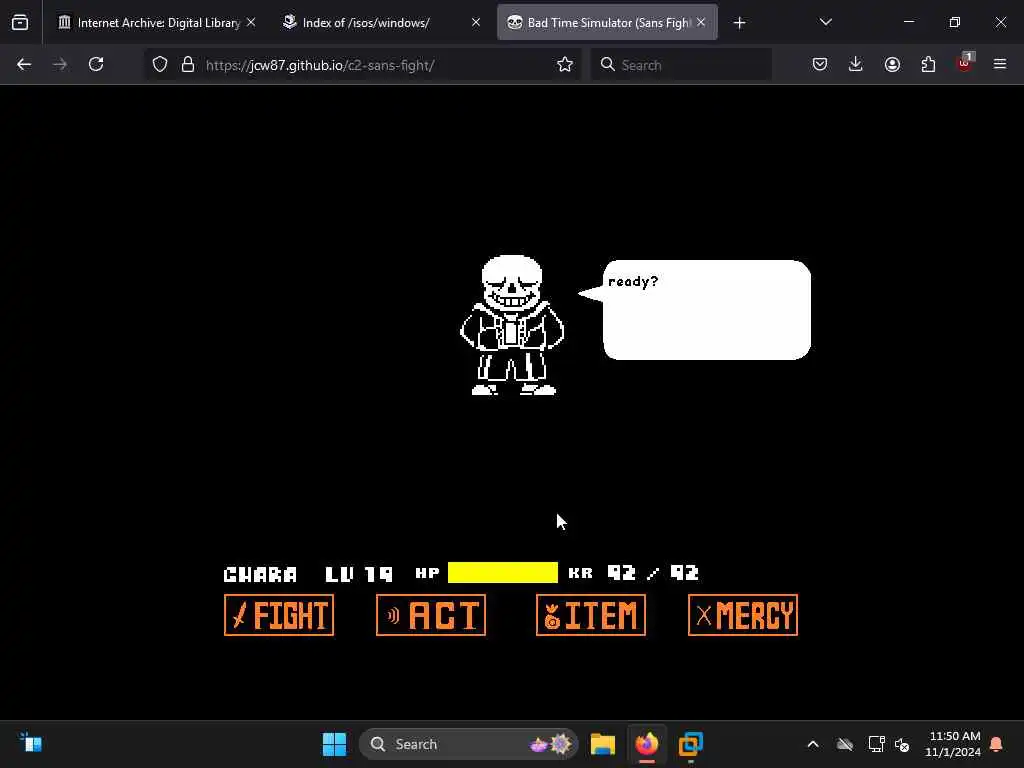Expand the list all tabs dropdown
1024x768 pixels.
tap(825, 23)
